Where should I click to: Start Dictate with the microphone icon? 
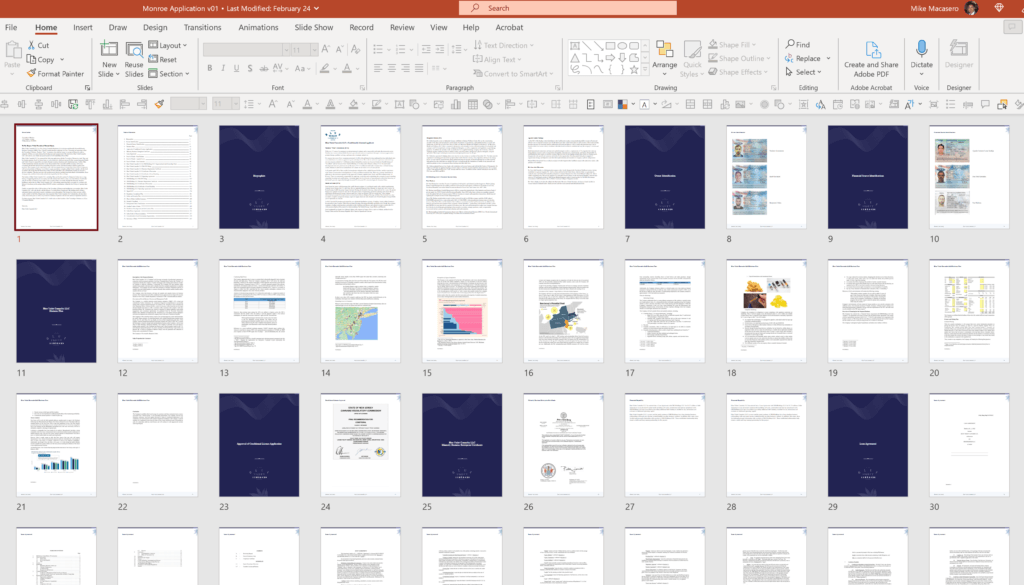pos(921,49)
